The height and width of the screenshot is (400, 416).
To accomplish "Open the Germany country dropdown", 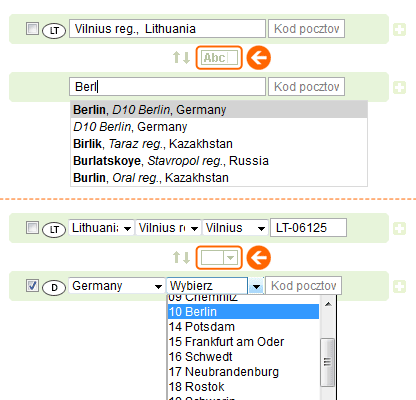I will click(116, 286).
